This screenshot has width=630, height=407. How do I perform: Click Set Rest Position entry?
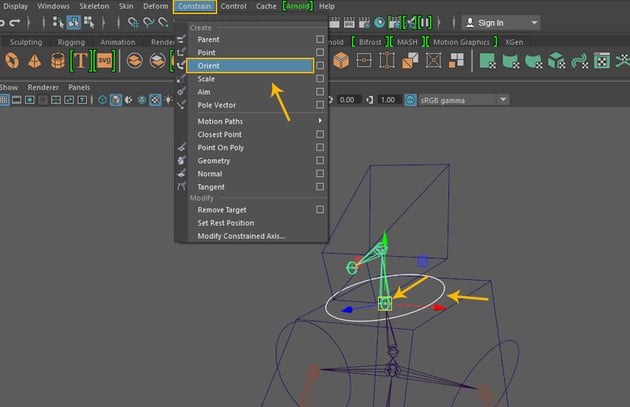coord(226,223)
